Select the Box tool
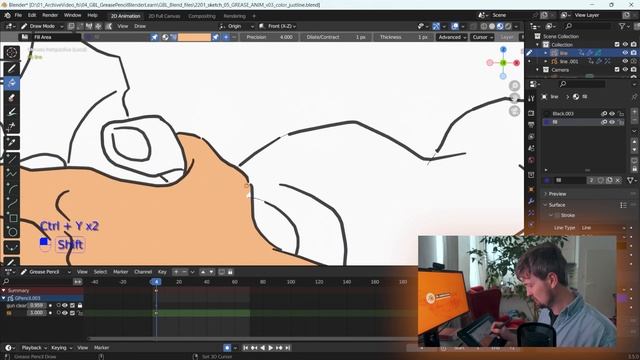 (11, 218)
